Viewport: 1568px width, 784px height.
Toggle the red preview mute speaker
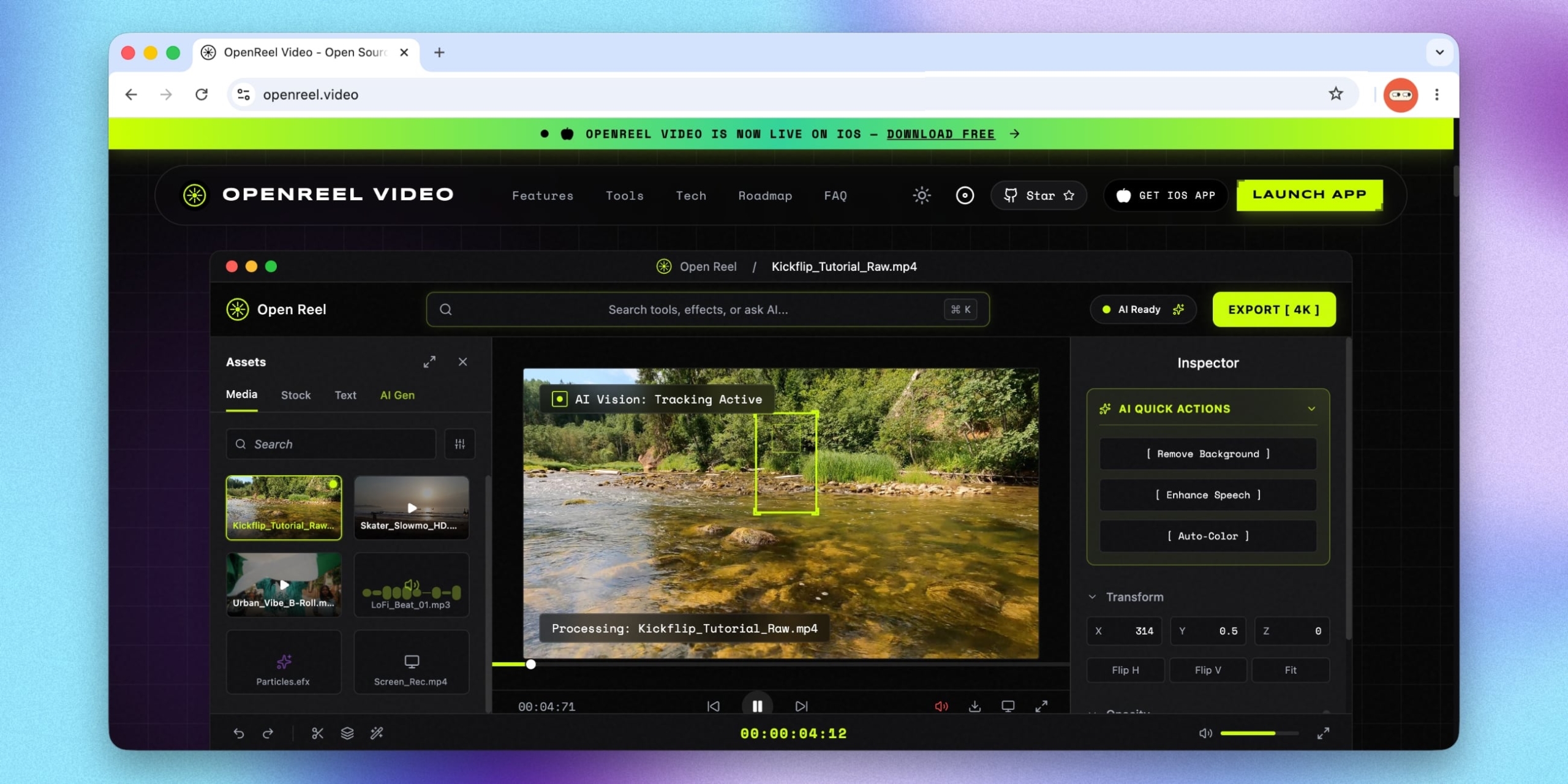941,706
